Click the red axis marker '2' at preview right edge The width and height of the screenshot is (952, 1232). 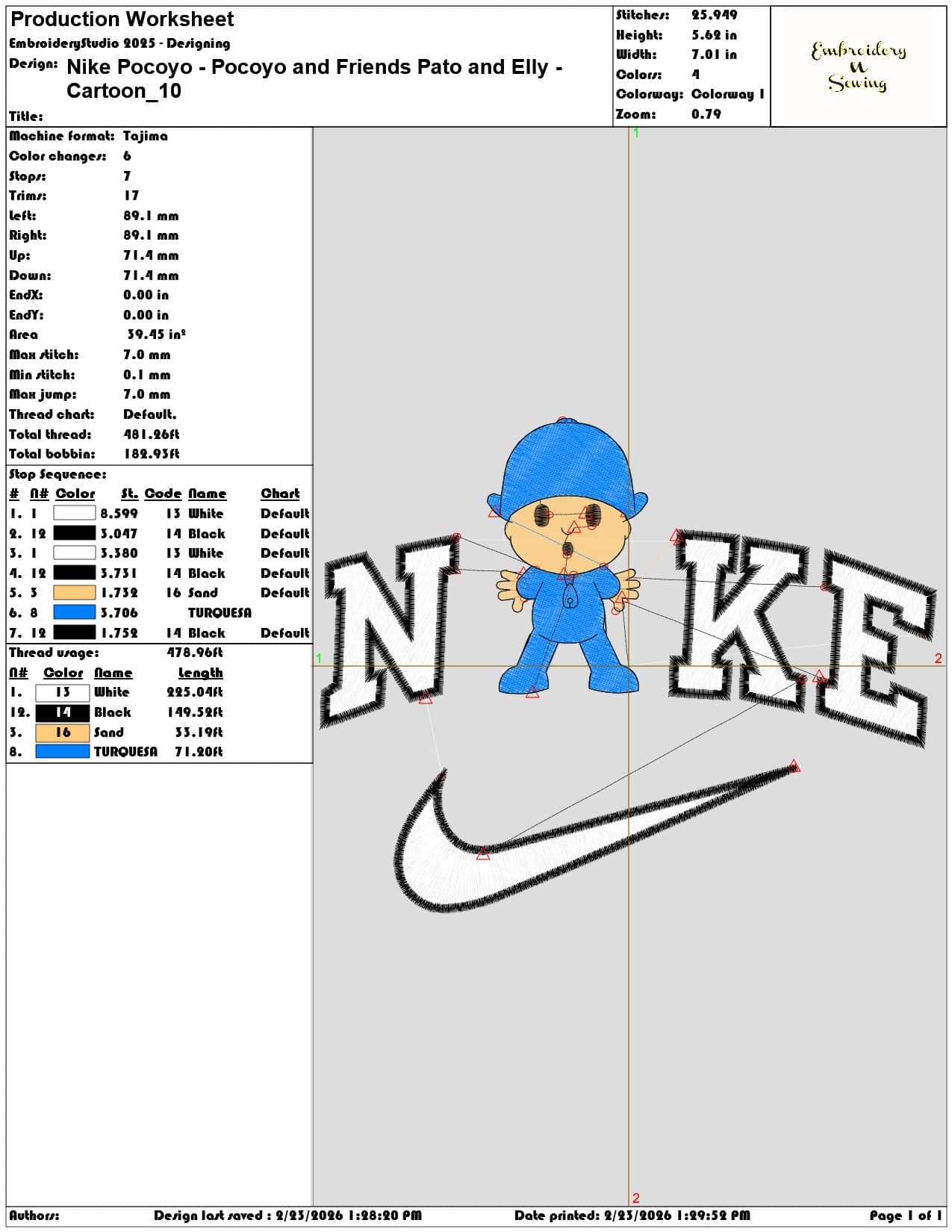(x=938, y=658)
